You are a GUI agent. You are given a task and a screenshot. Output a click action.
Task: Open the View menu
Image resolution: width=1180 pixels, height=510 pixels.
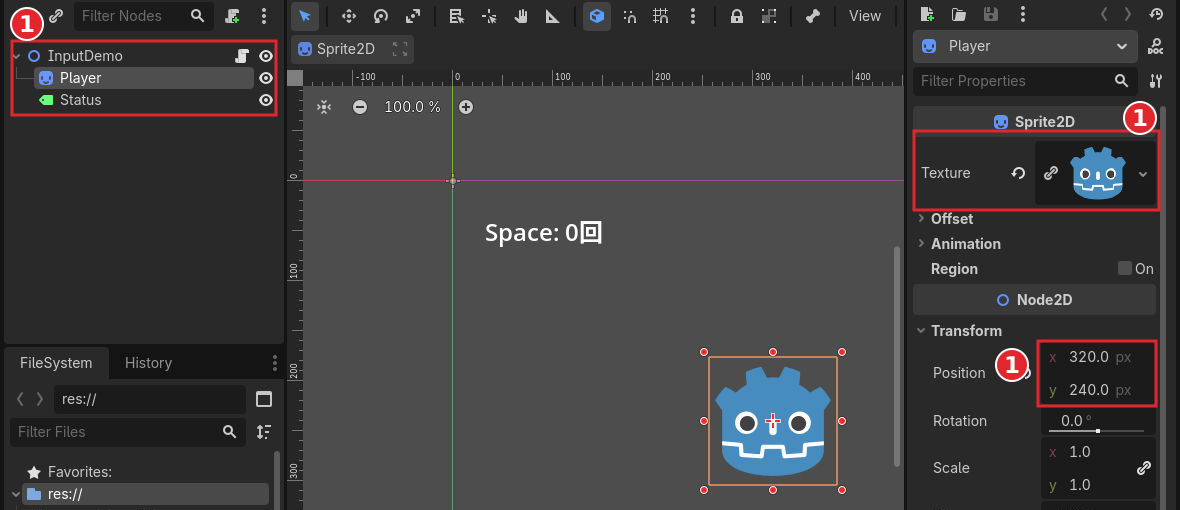865,16
